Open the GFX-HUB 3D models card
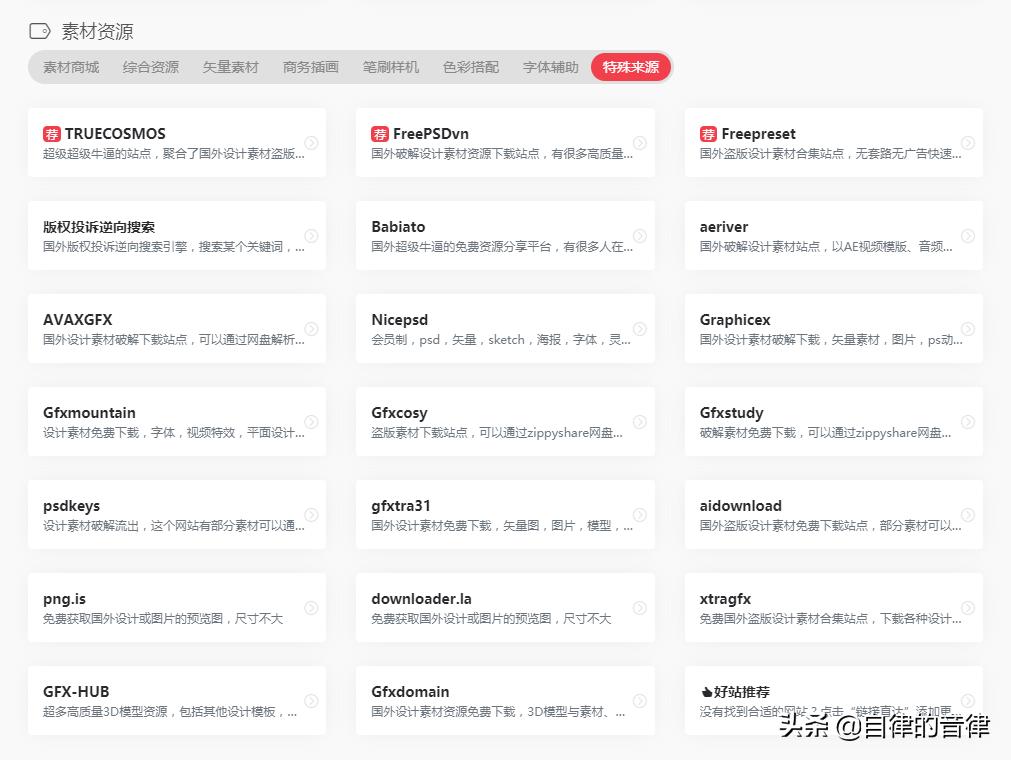 (x=176, y=700)
